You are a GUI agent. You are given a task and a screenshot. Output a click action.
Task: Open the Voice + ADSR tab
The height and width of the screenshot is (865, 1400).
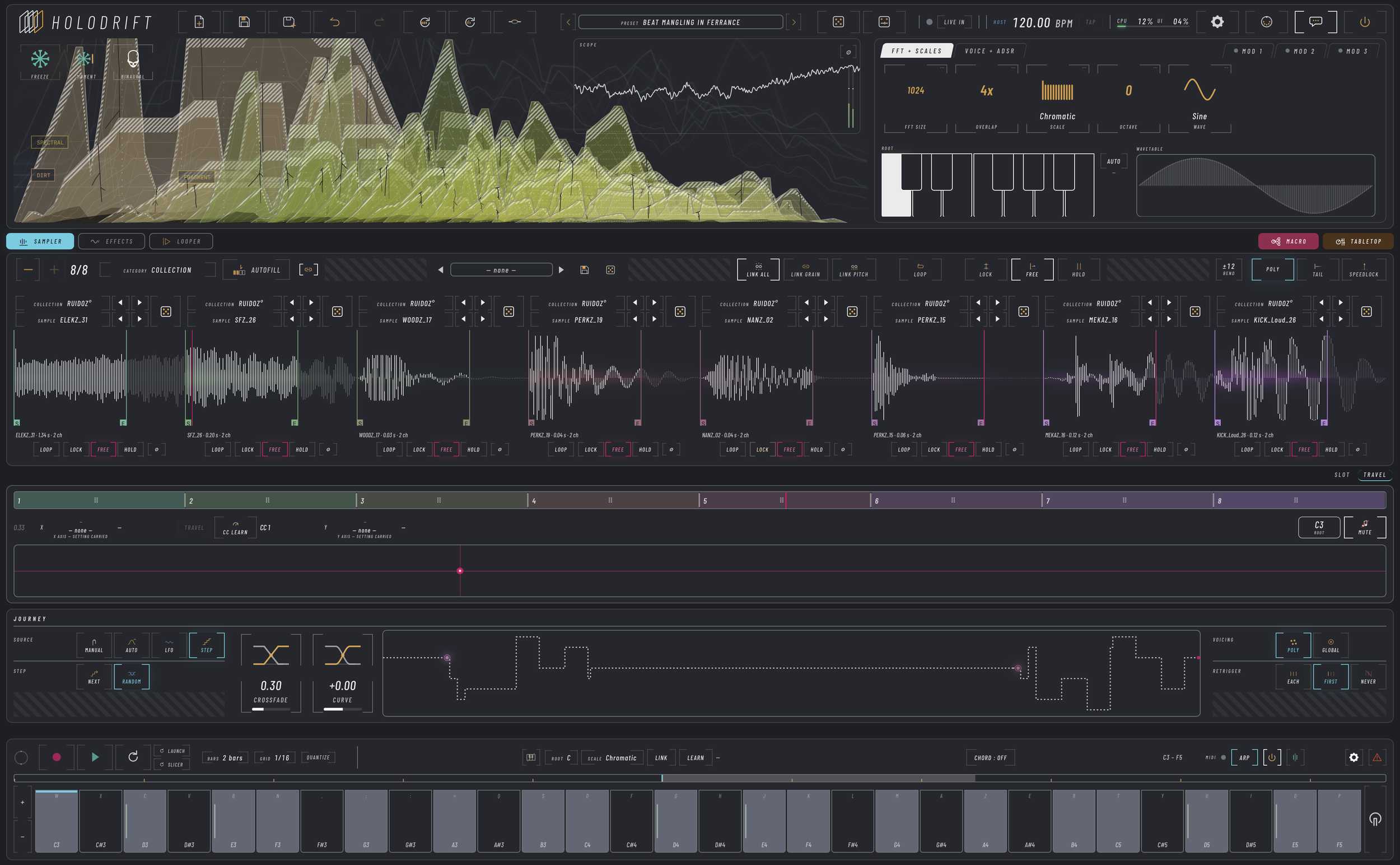(x=990, y=51)
